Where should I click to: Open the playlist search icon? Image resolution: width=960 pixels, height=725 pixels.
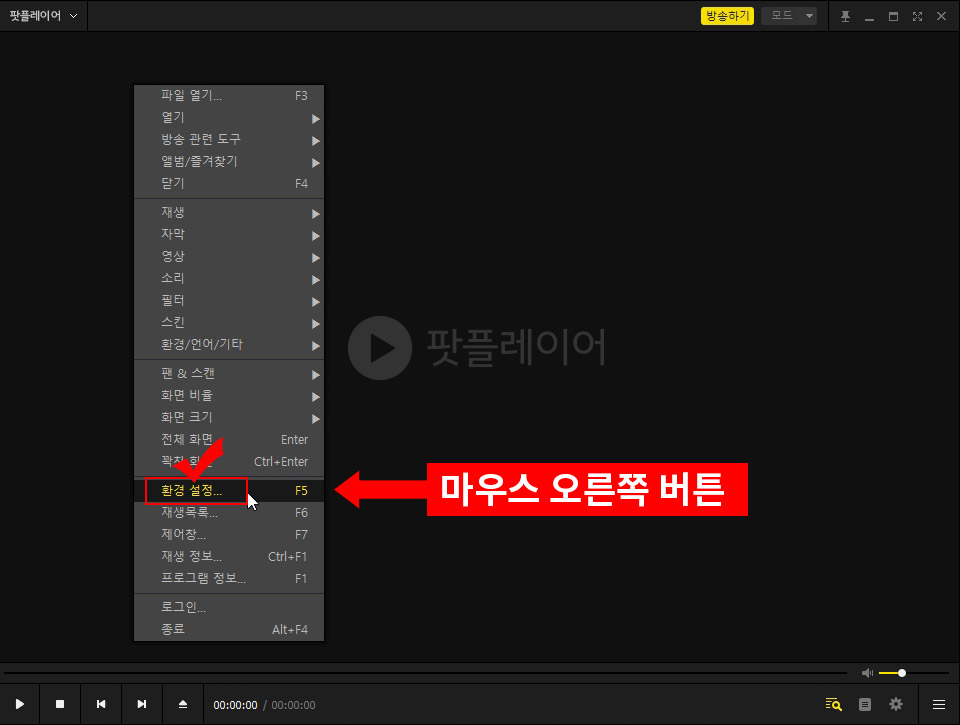[833, 704]
